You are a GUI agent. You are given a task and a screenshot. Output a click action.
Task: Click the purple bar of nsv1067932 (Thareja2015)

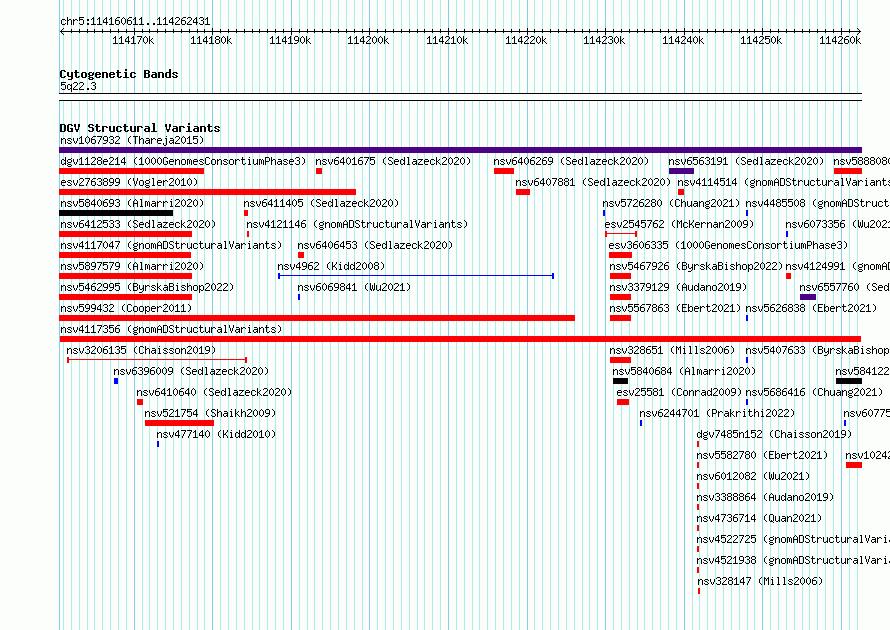pos(460,150)
